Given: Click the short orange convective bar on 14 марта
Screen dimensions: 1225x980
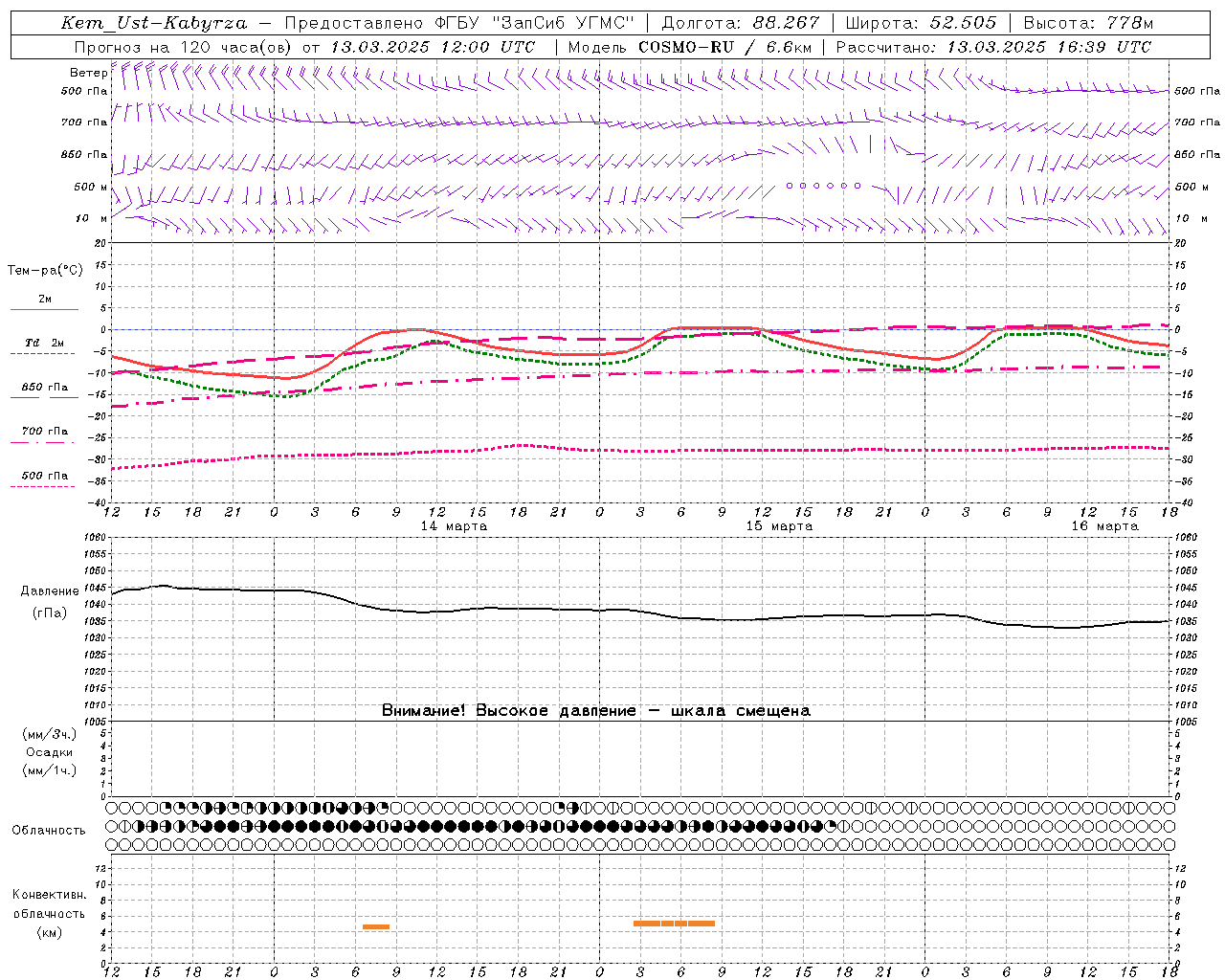Looking at the screenshot, I should pos(376,926).
